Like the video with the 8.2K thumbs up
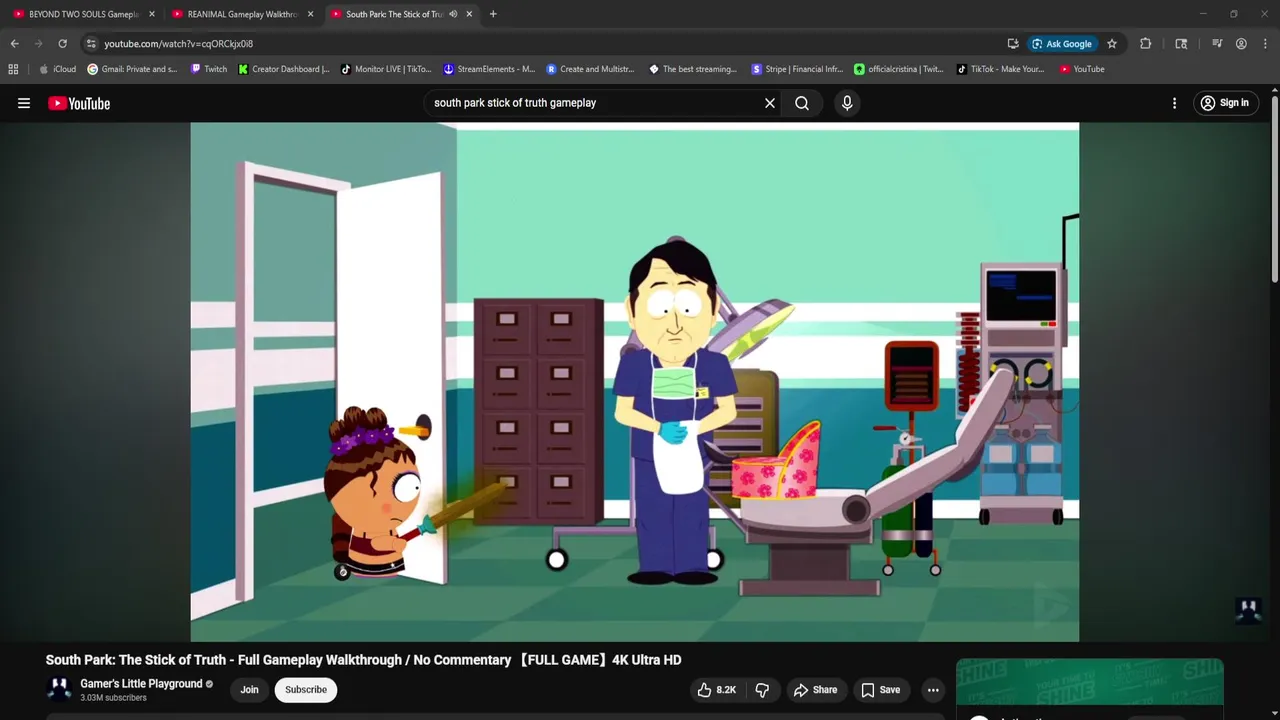1280x720 pixels. click(717, 690)
